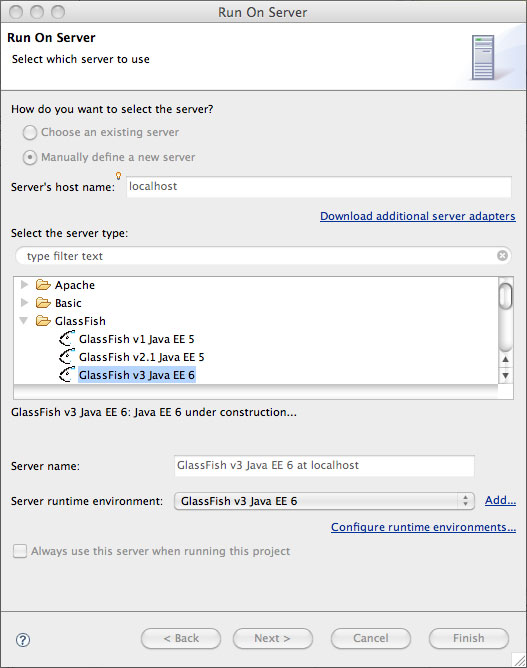Select GlassFish v2.1 Java EE 5 entry
Viewport: 527px width, 668px height.
pyautogui.click(x=141, y=357)
